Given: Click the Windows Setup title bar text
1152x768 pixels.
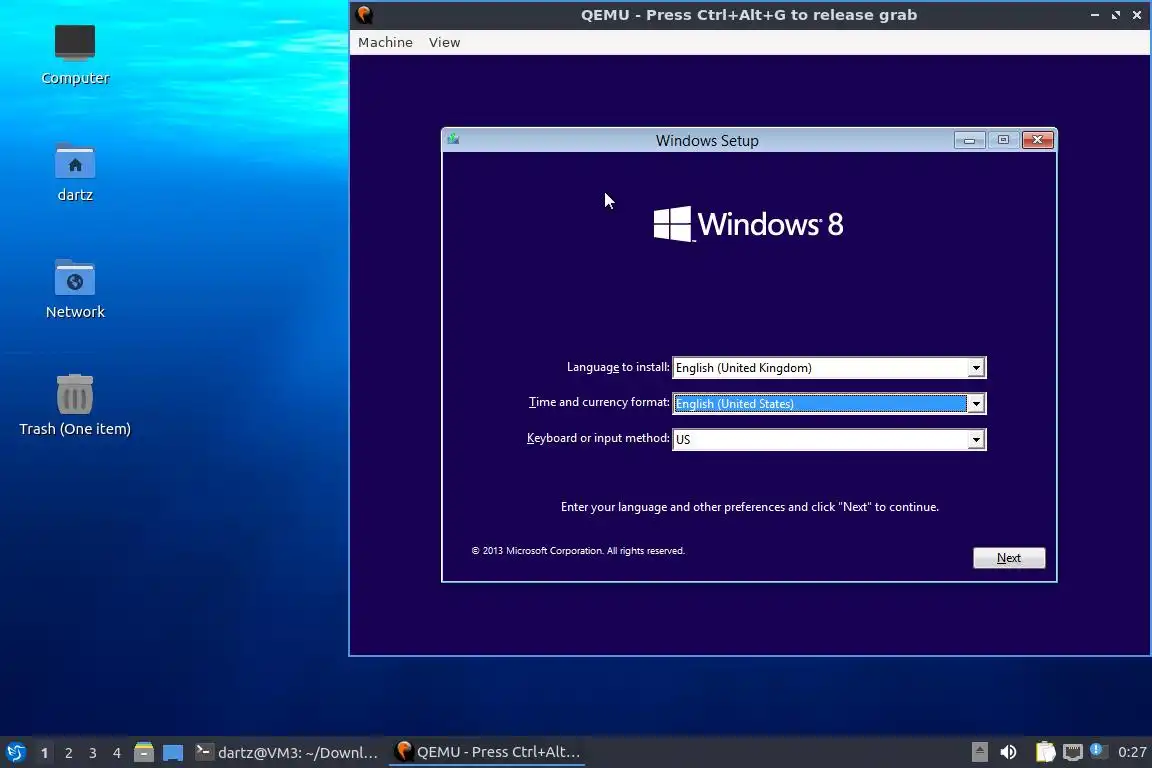Looking at the screenshot, I should pos(707,140).
